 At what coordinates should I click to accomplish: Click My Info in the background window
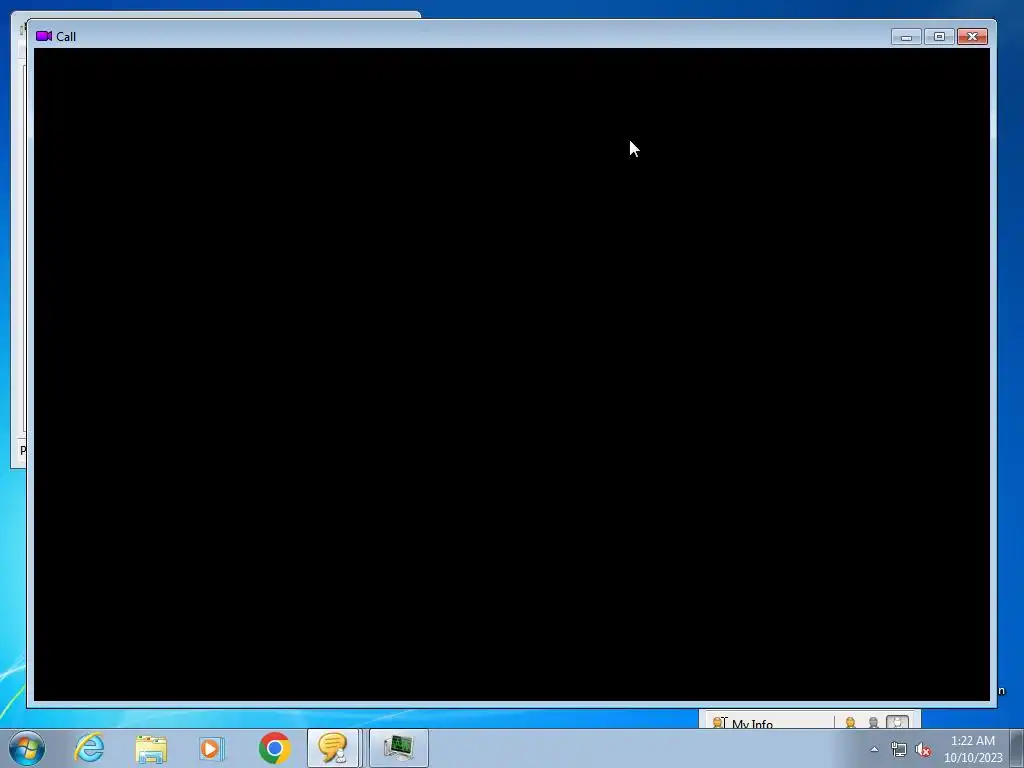point(752,724)
